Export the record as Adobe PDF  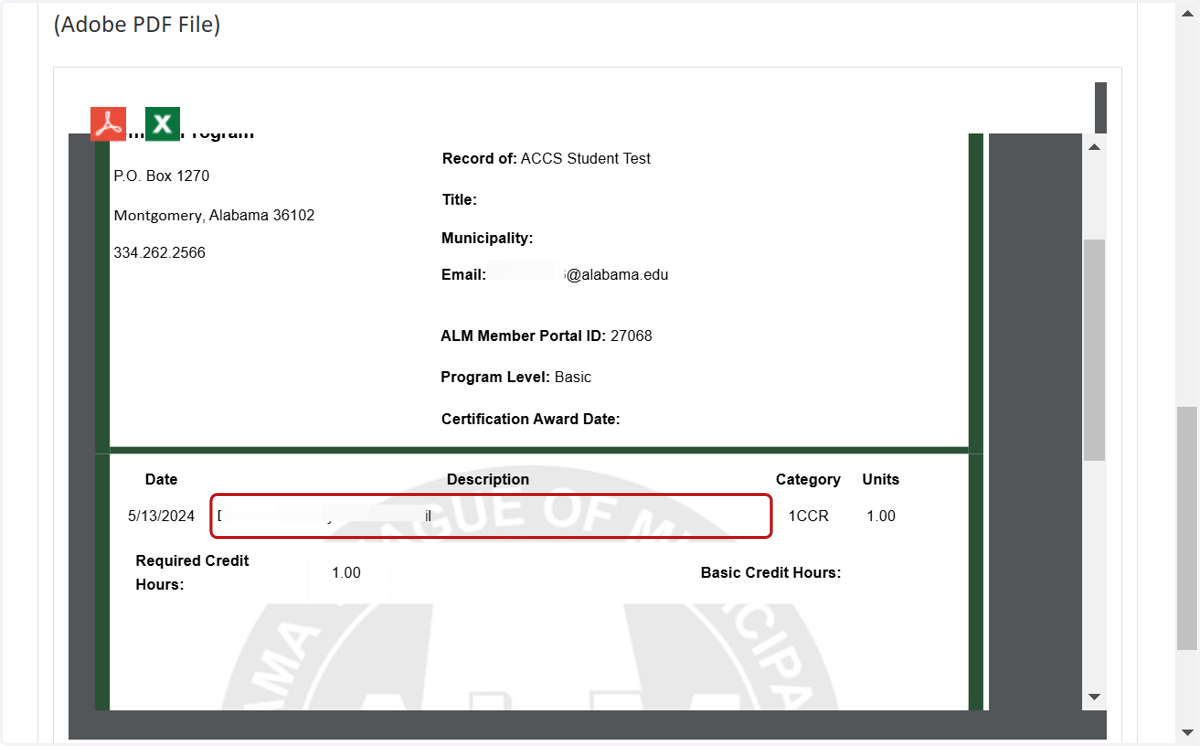click(x=109, y=124)
